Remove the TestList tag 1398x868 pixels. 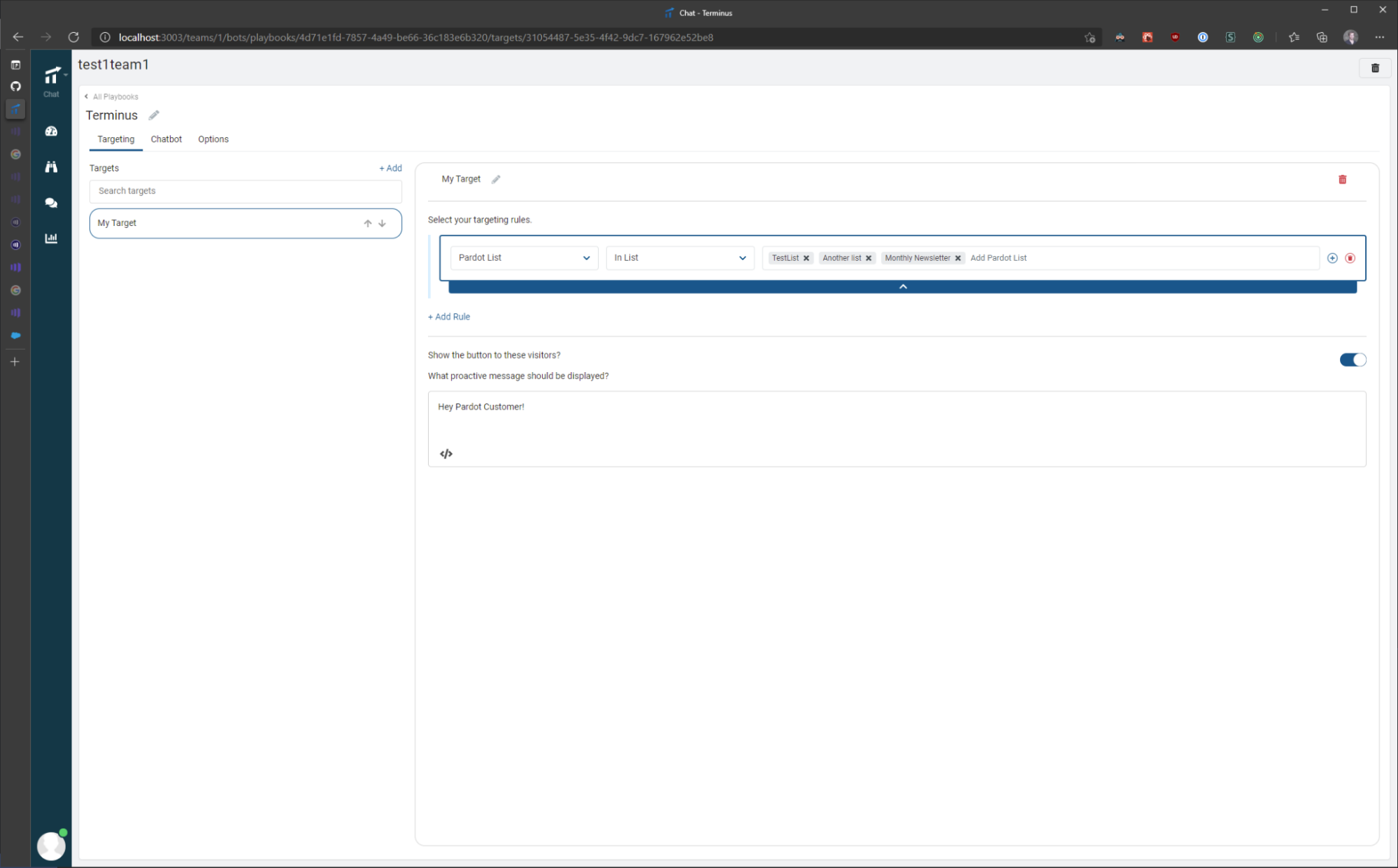(x=806, y=258)
